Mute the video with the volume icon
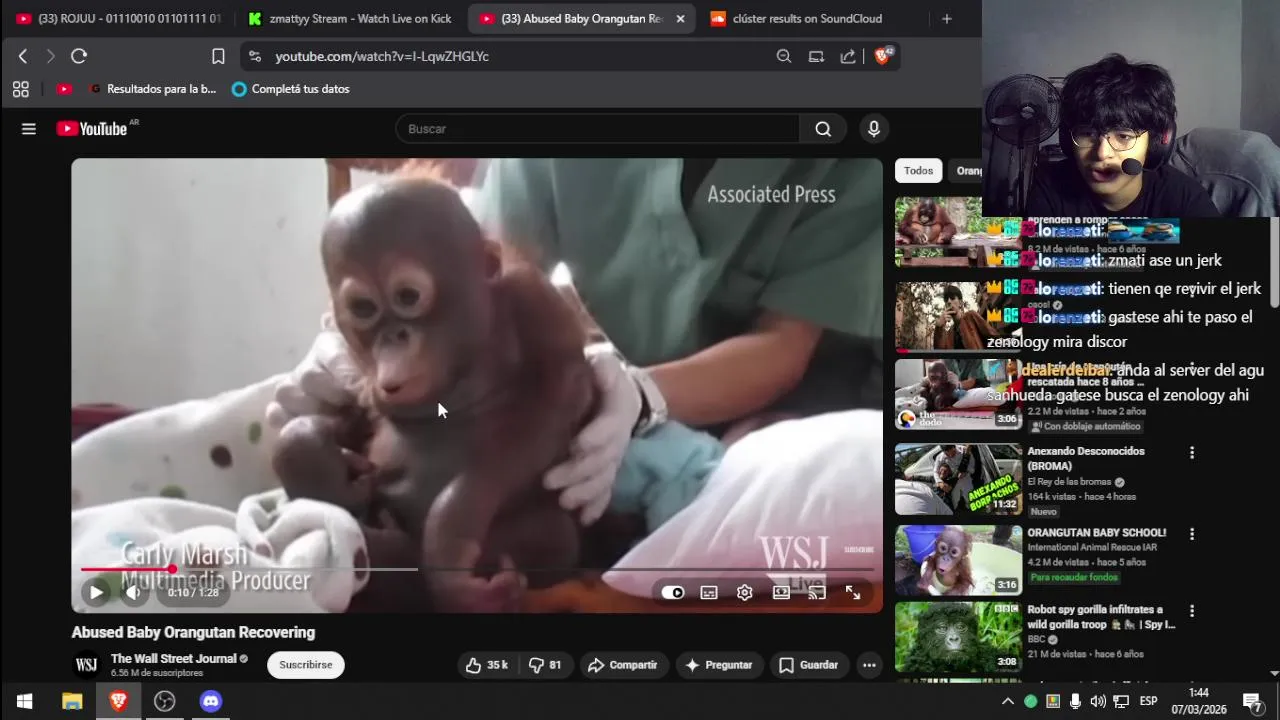The image size is (1280, 720). (133, 592)
